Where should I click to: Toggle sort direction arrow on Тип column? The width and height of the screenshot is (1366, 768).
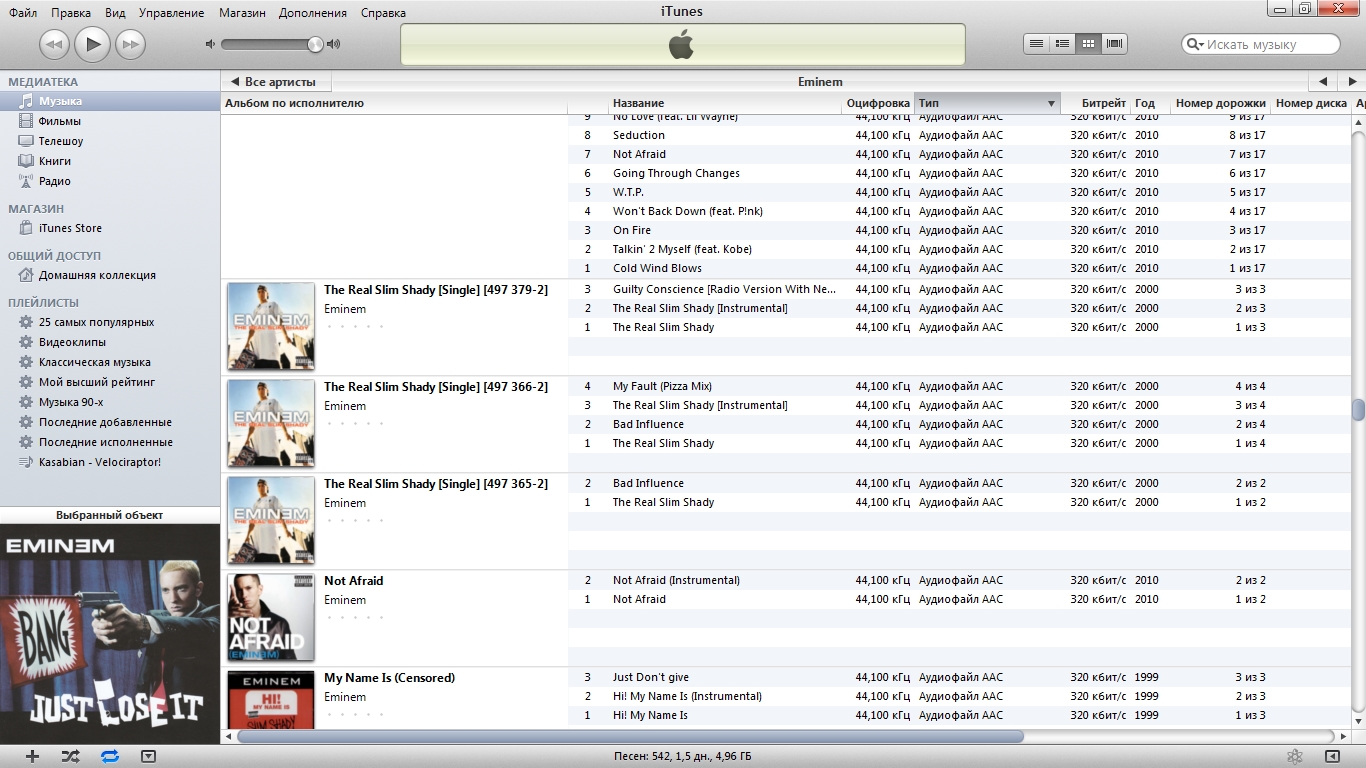pos(1051,104)
